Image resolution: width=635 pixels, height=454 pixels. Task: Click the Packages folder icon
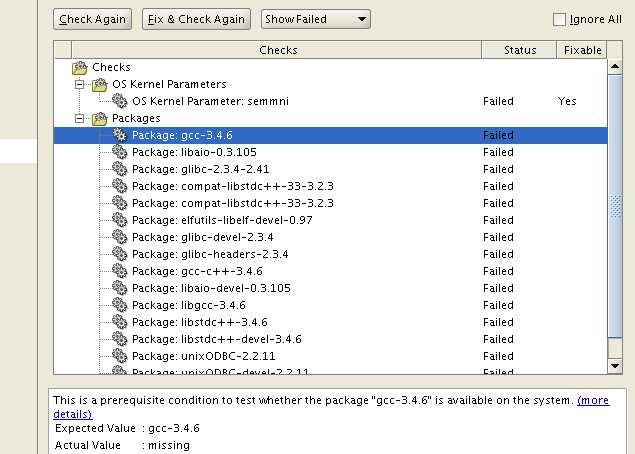100,119
